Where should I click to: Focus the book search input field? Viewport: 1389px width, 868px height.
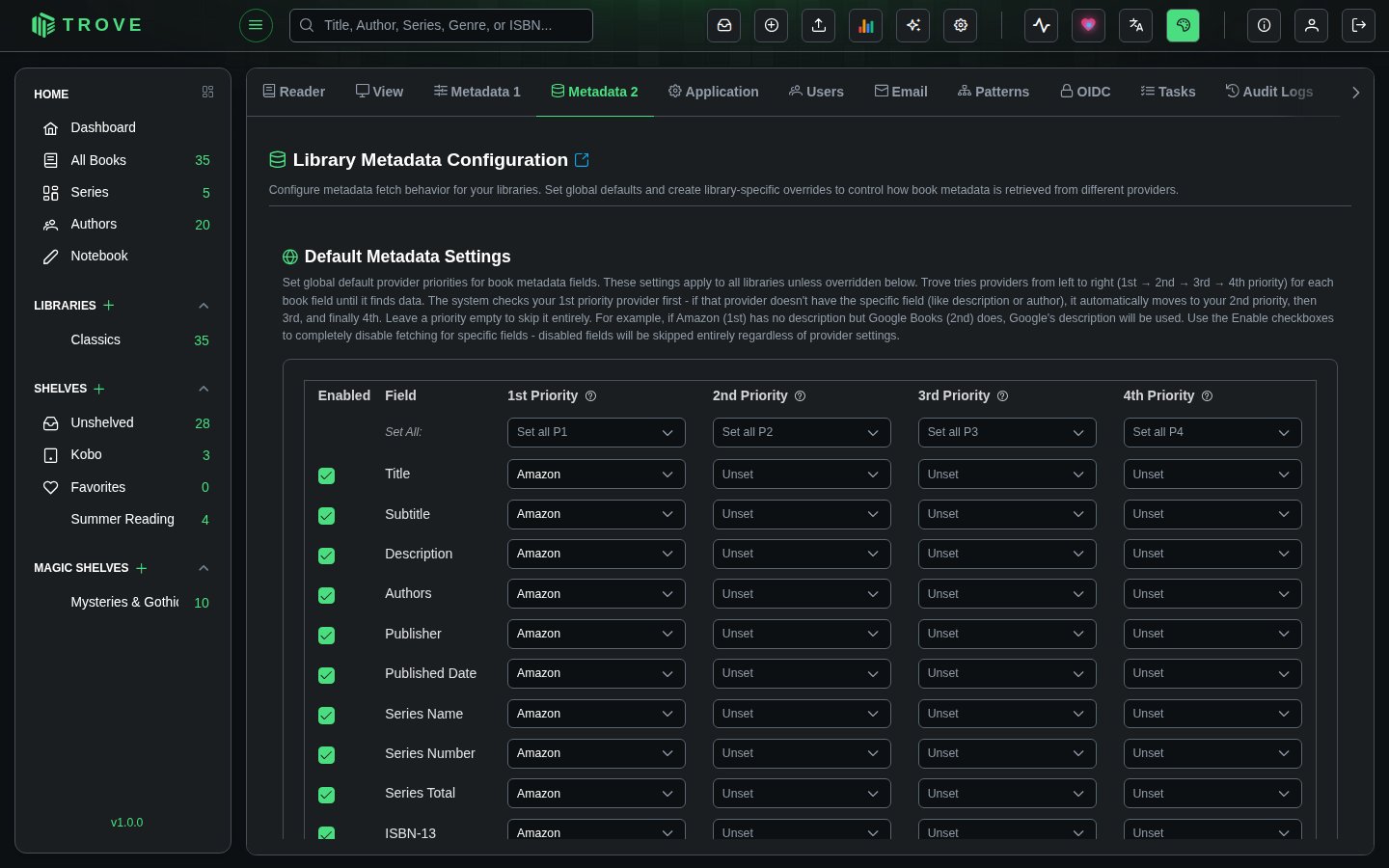441,25
